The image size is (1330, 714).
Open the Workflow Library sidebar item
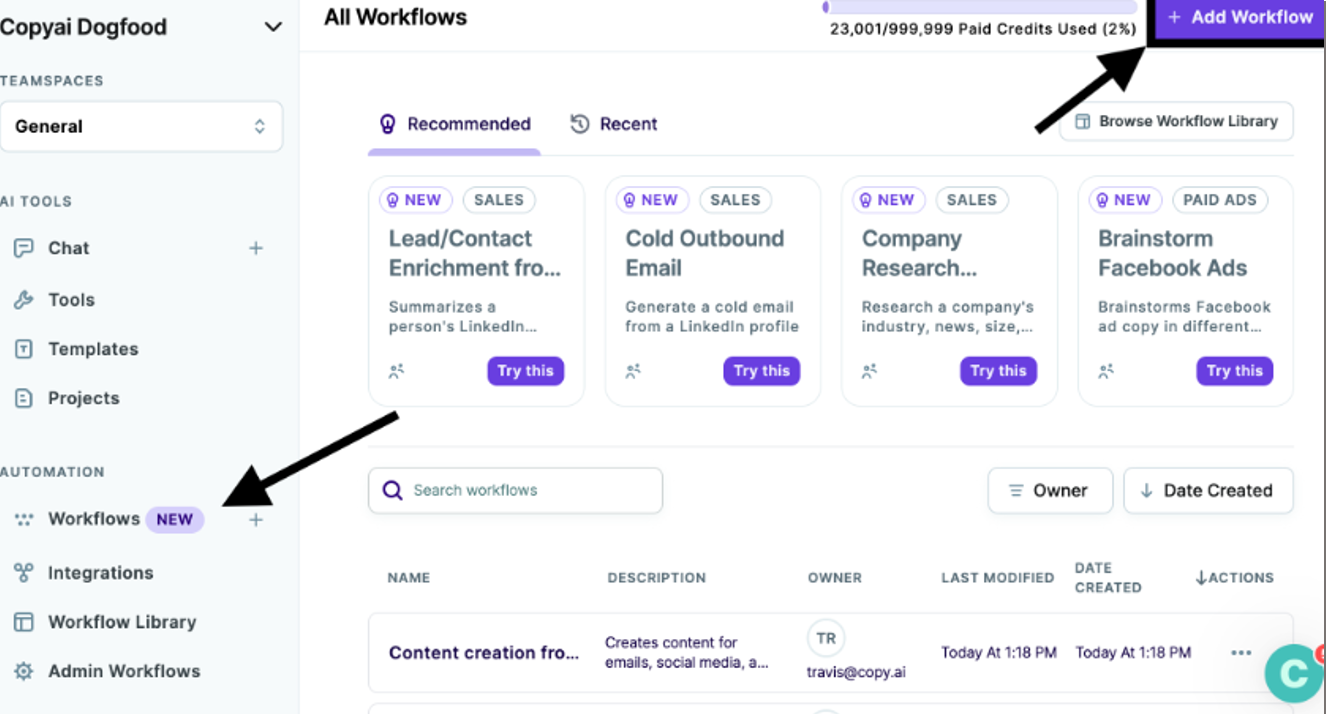pos(121,621)
